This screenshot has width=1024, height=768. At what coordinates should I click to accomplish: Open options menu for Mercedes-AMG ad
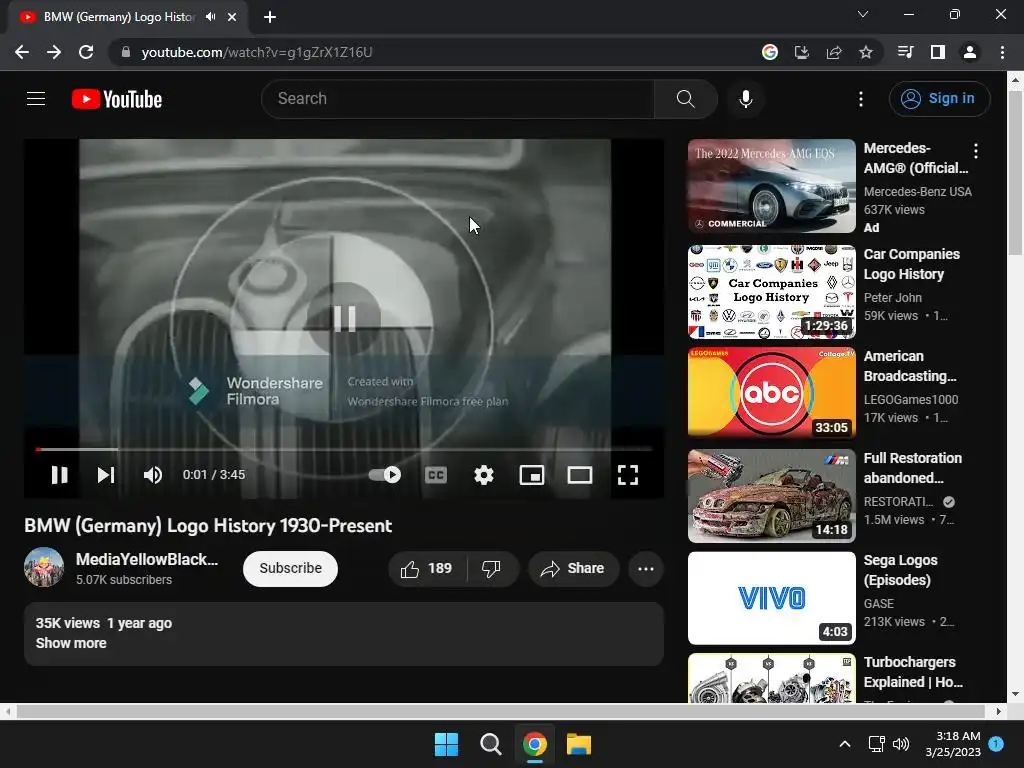[976, 152]
